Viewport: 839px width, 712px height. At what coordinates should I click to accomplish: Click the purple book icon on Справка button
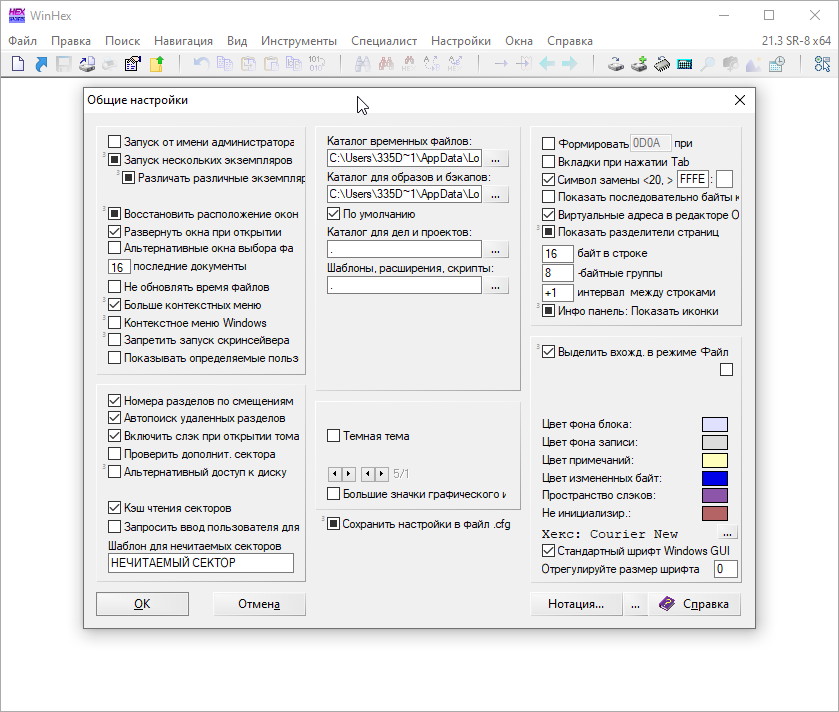tap(667, 603)
